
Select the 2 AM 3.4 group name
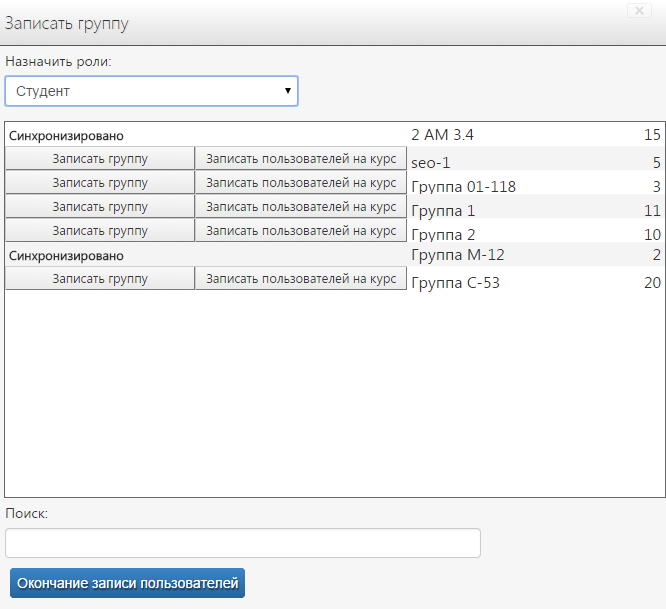point(444,135)
